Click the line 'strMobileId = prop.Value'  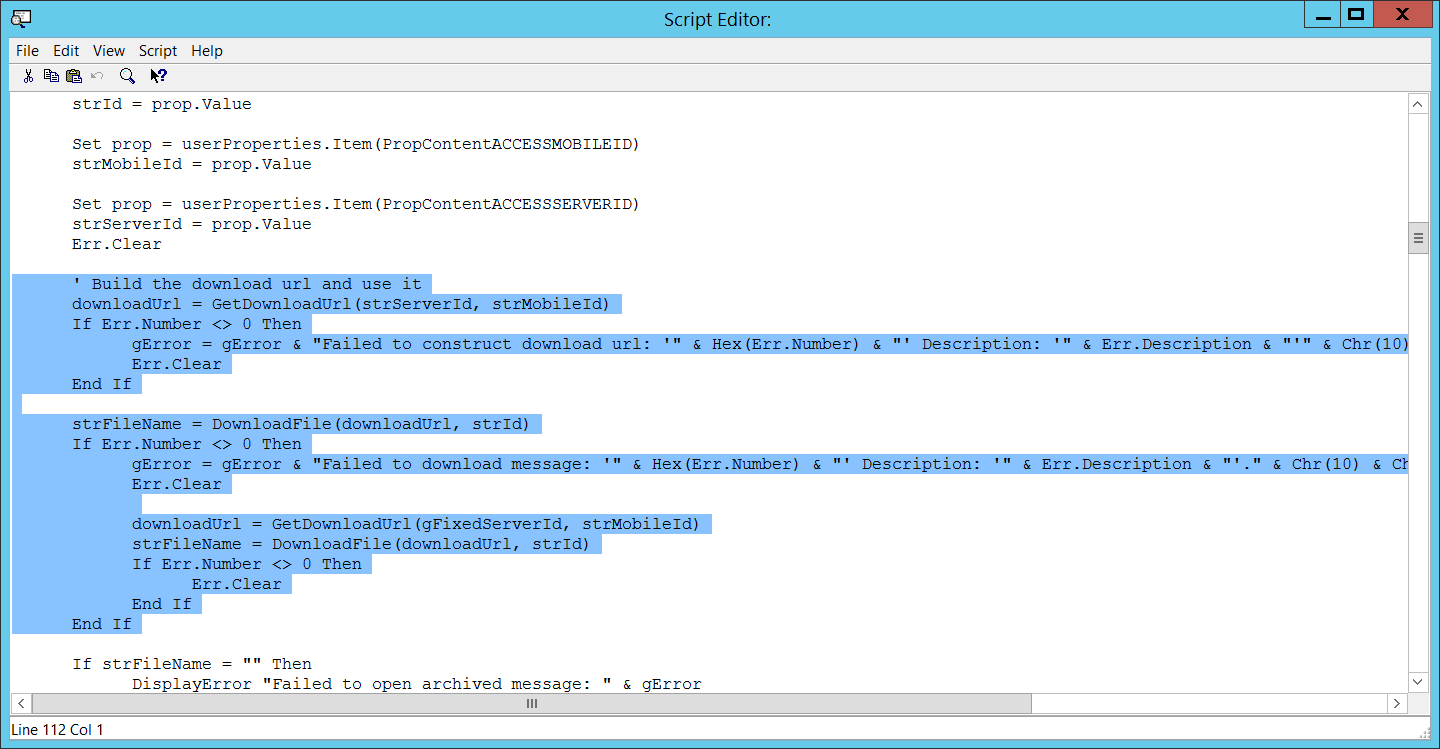coord(192,164)
